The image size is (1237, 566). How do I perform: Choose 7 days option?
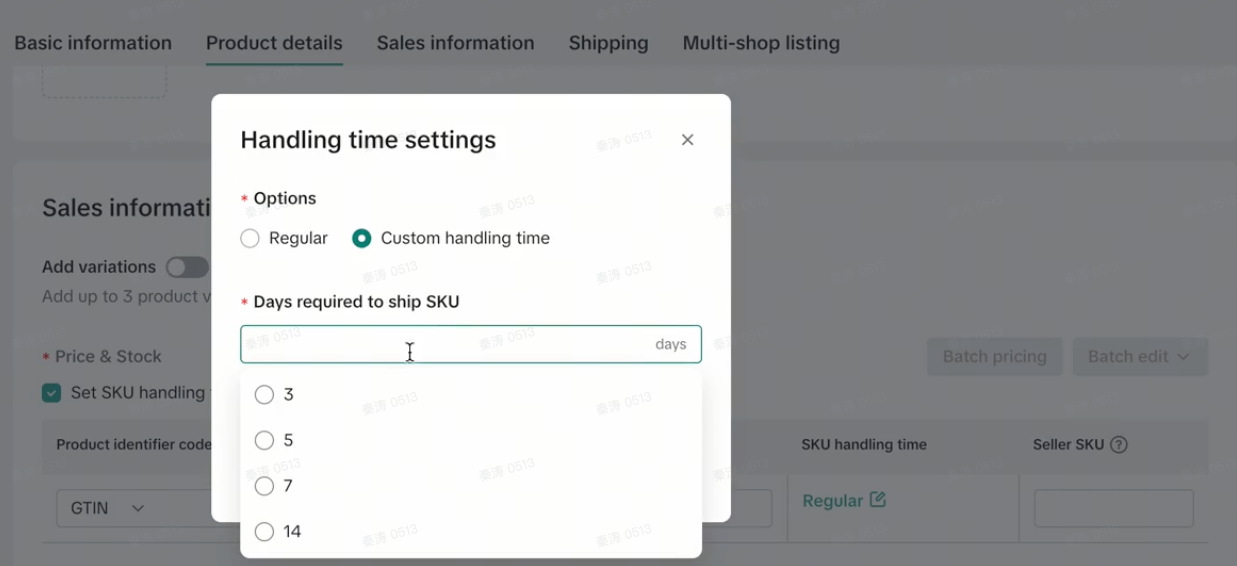pyautogui.click(x=264, y=486)
